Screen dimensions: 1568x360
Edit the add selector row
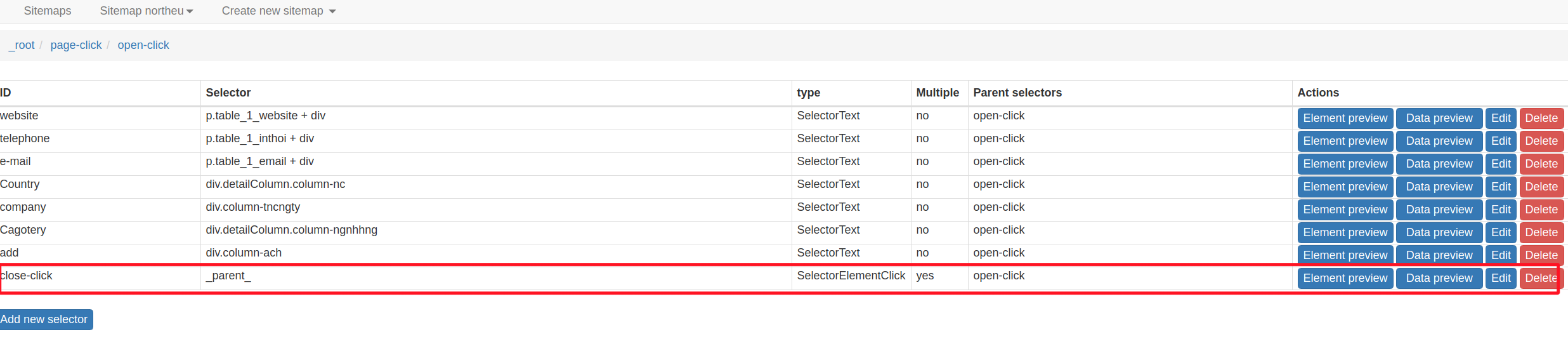pyautogui.click(x=1501, y=255)
